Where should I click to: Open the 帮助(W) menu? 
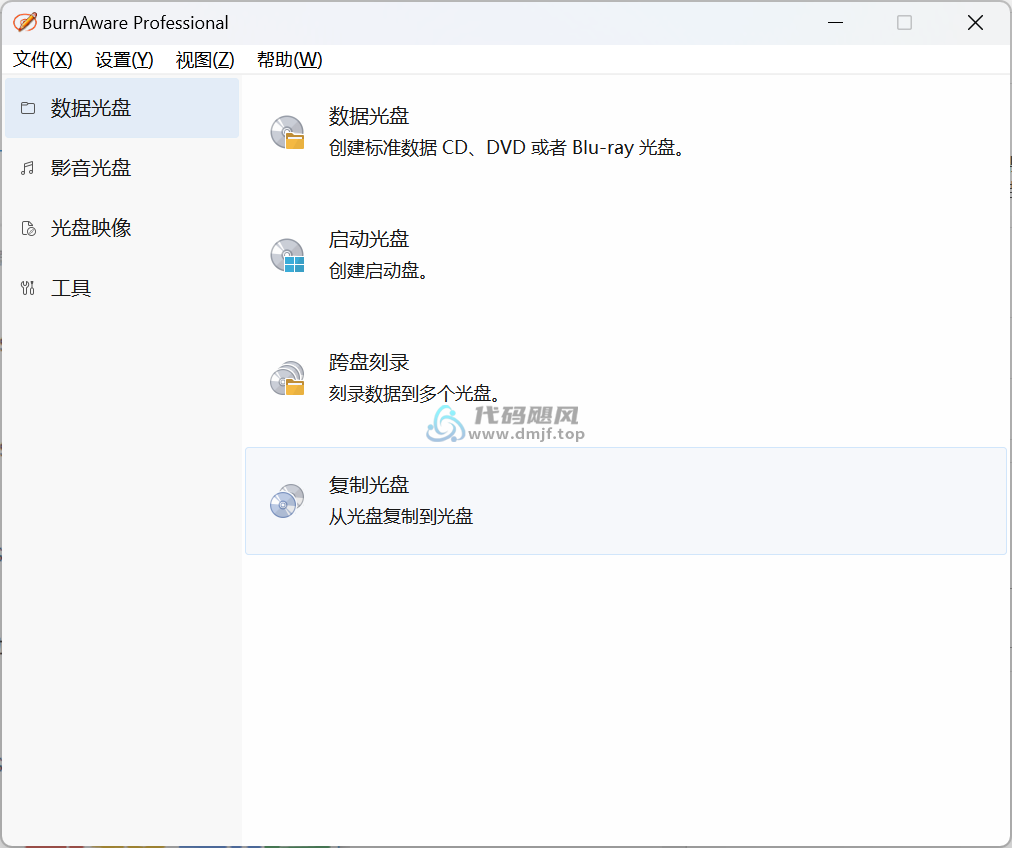289,59
